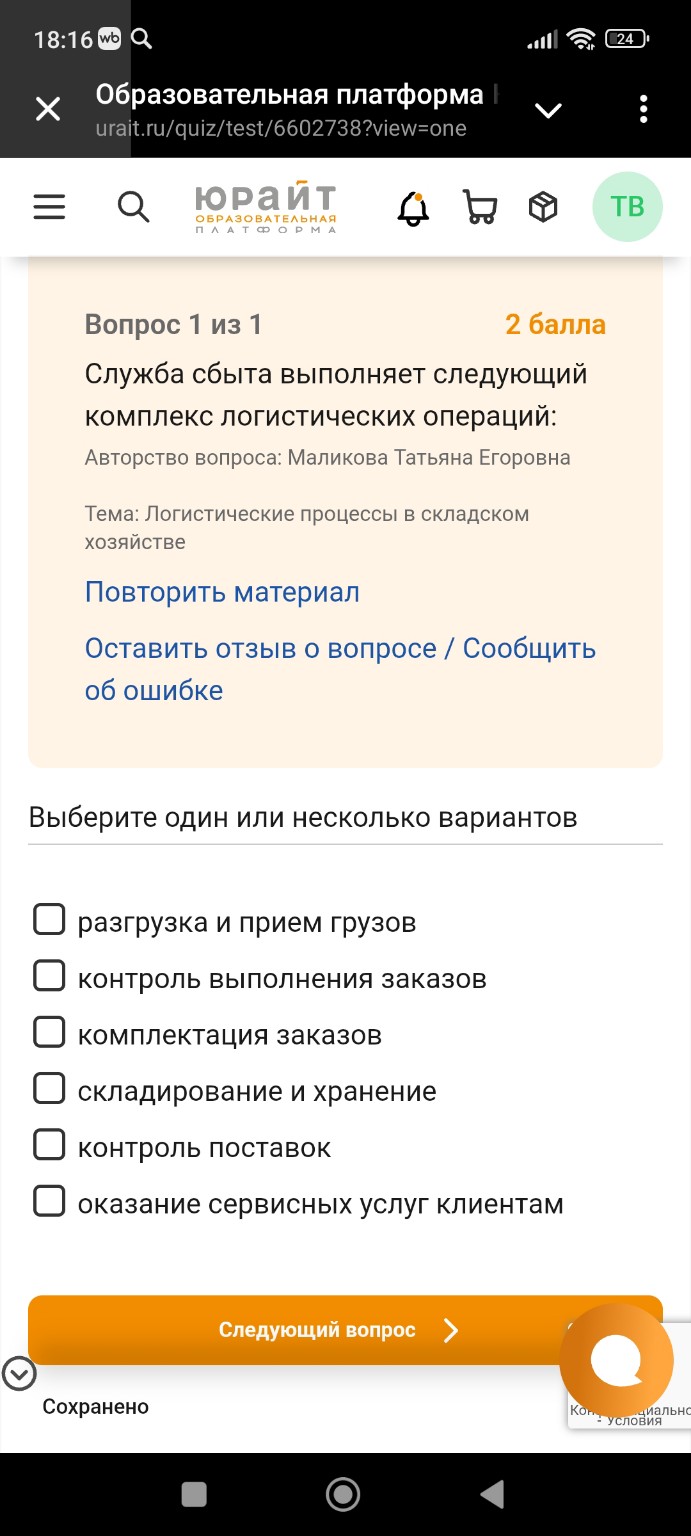
Task: Open the circular chevron near 'Сохранено'
Action: point(17,1374)
